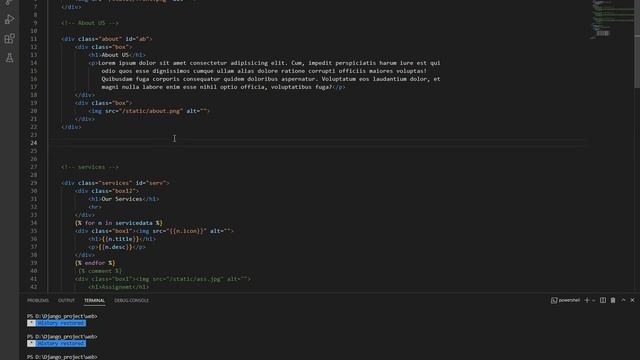Open the Extensions view
640x360 pixels.
(9, 39)
